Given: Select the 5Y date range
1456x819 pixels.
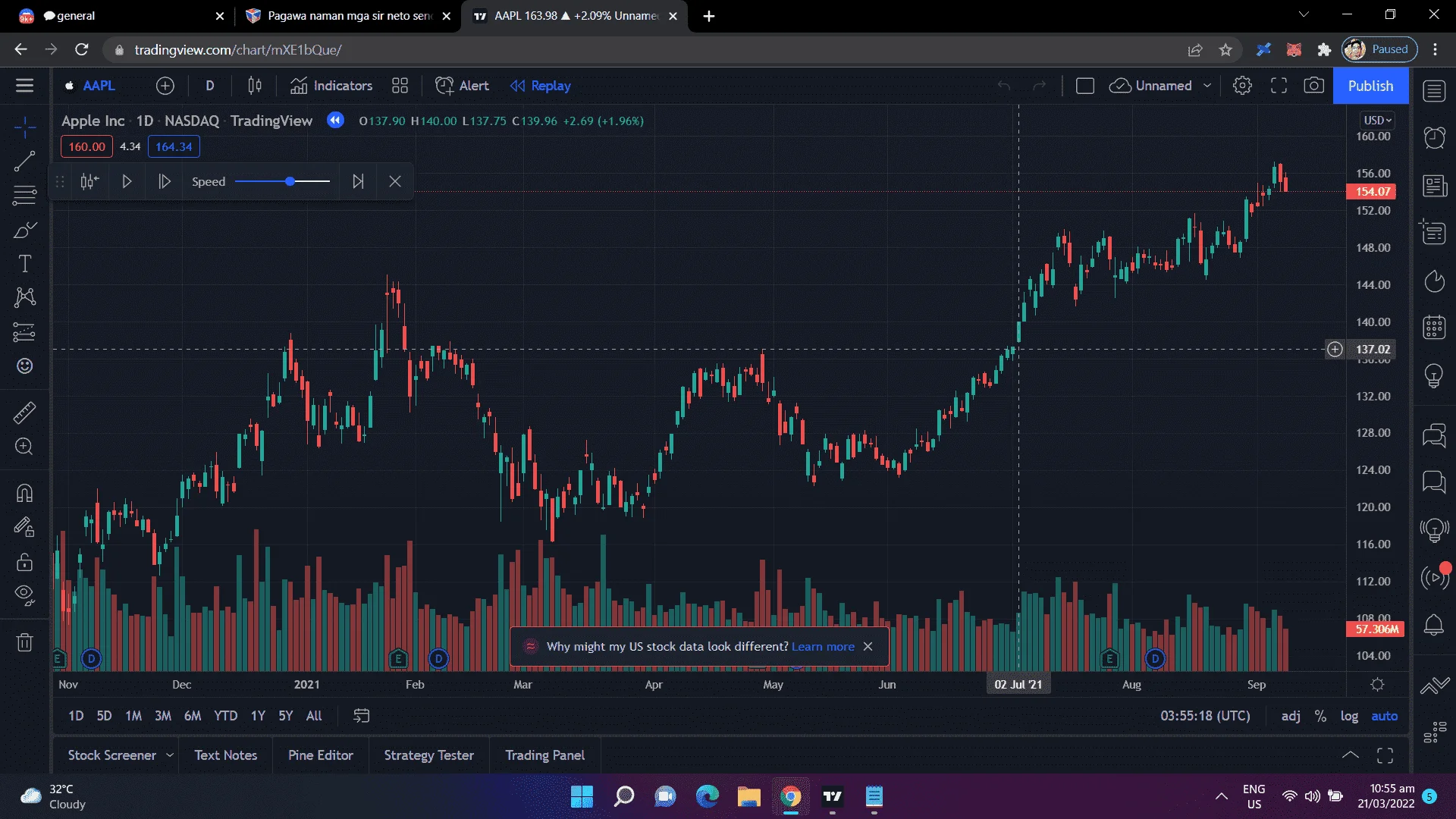Looking at the screenshot, I should pos(286,716).
